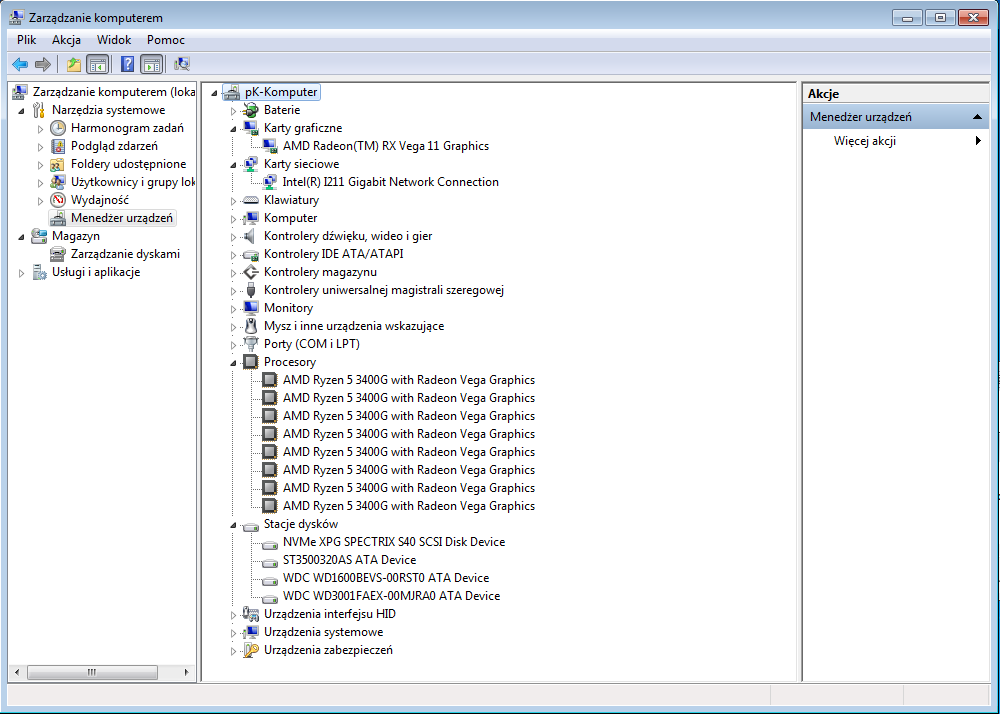Screen dimensions: 1000x714
Task: Open the Akcja menu
Action: (x=66, y=40)
